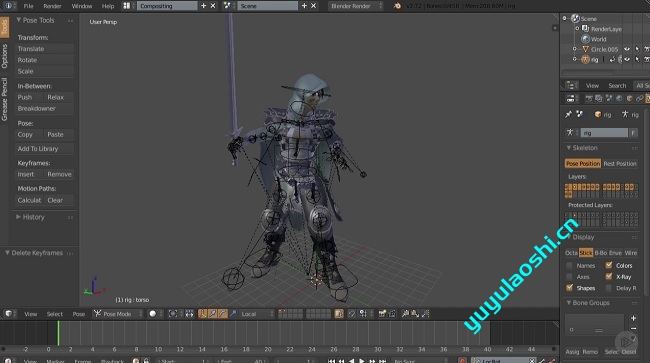Open the Render Layers properties tab icon
The height and width of the screenshot is (363, 650).
(599, 98)
